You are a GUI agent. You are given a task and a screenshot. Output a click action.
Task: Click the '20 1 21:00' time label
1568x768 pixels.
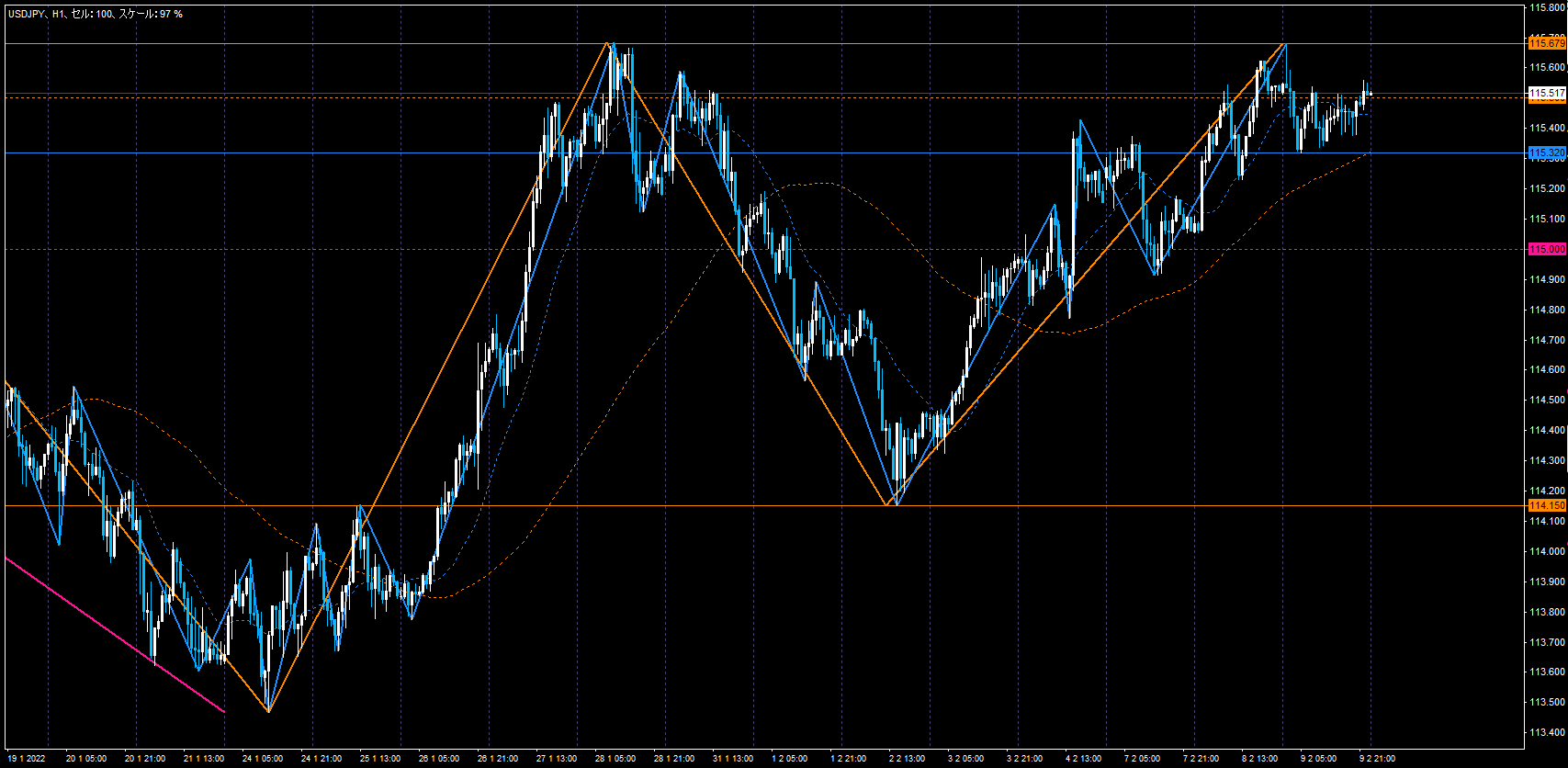click(x=144, y=759)
